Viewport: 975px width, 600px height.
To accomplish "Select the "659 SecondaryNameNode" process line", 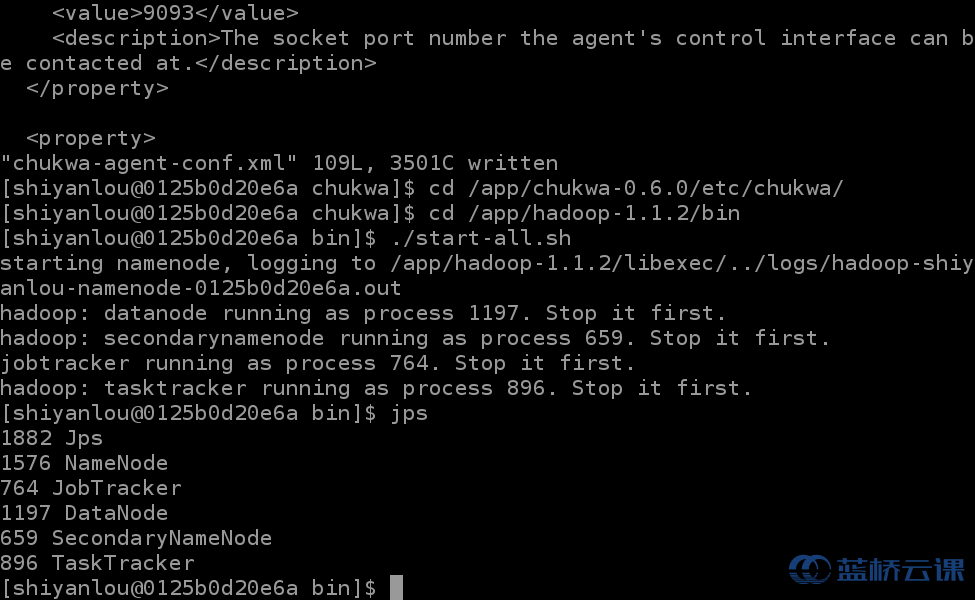I will point(136,538).
